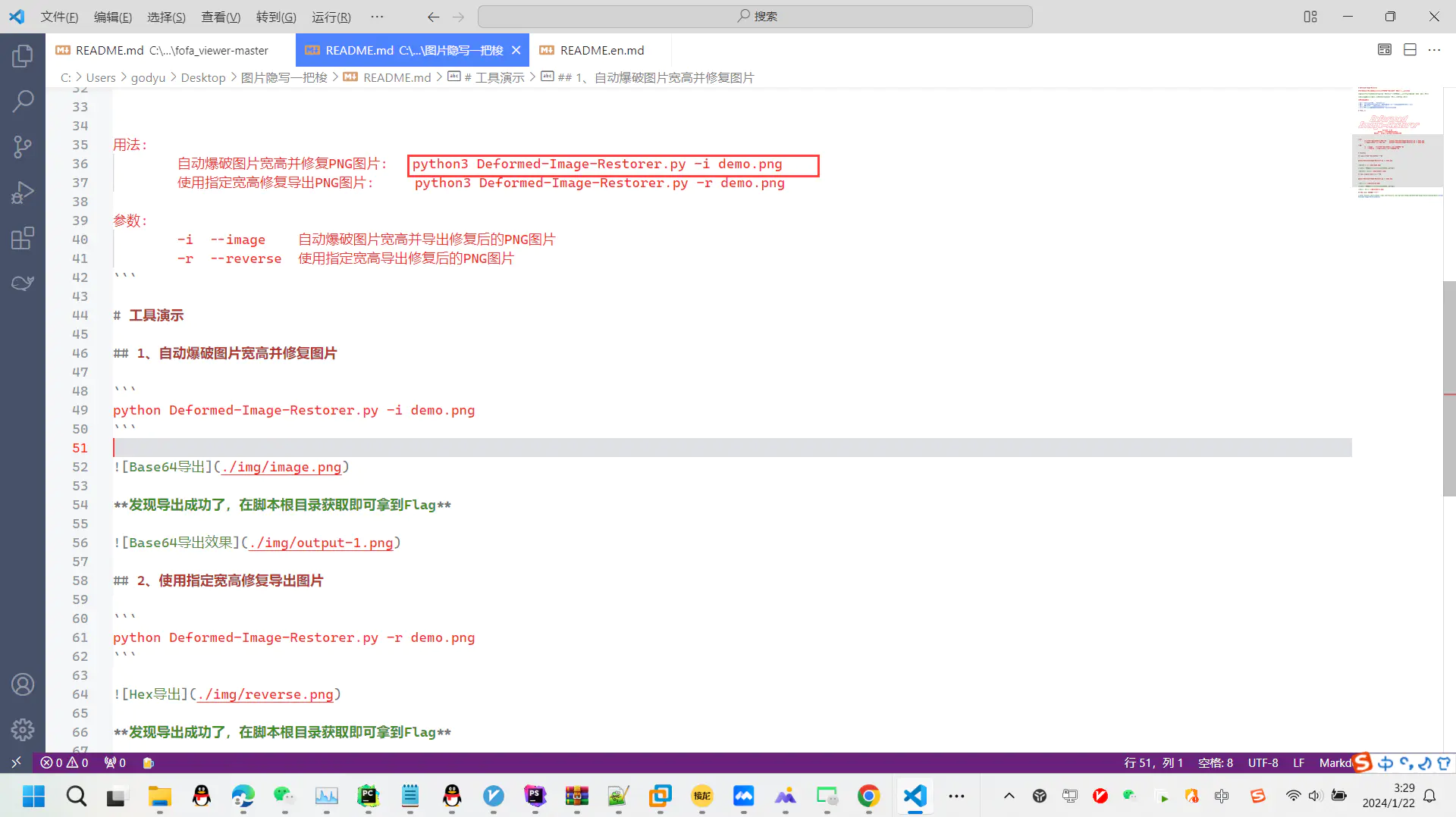Viewport: 1456px width, 817px height.
Task: Go forward in navigation history
Action: coord(459,17)
